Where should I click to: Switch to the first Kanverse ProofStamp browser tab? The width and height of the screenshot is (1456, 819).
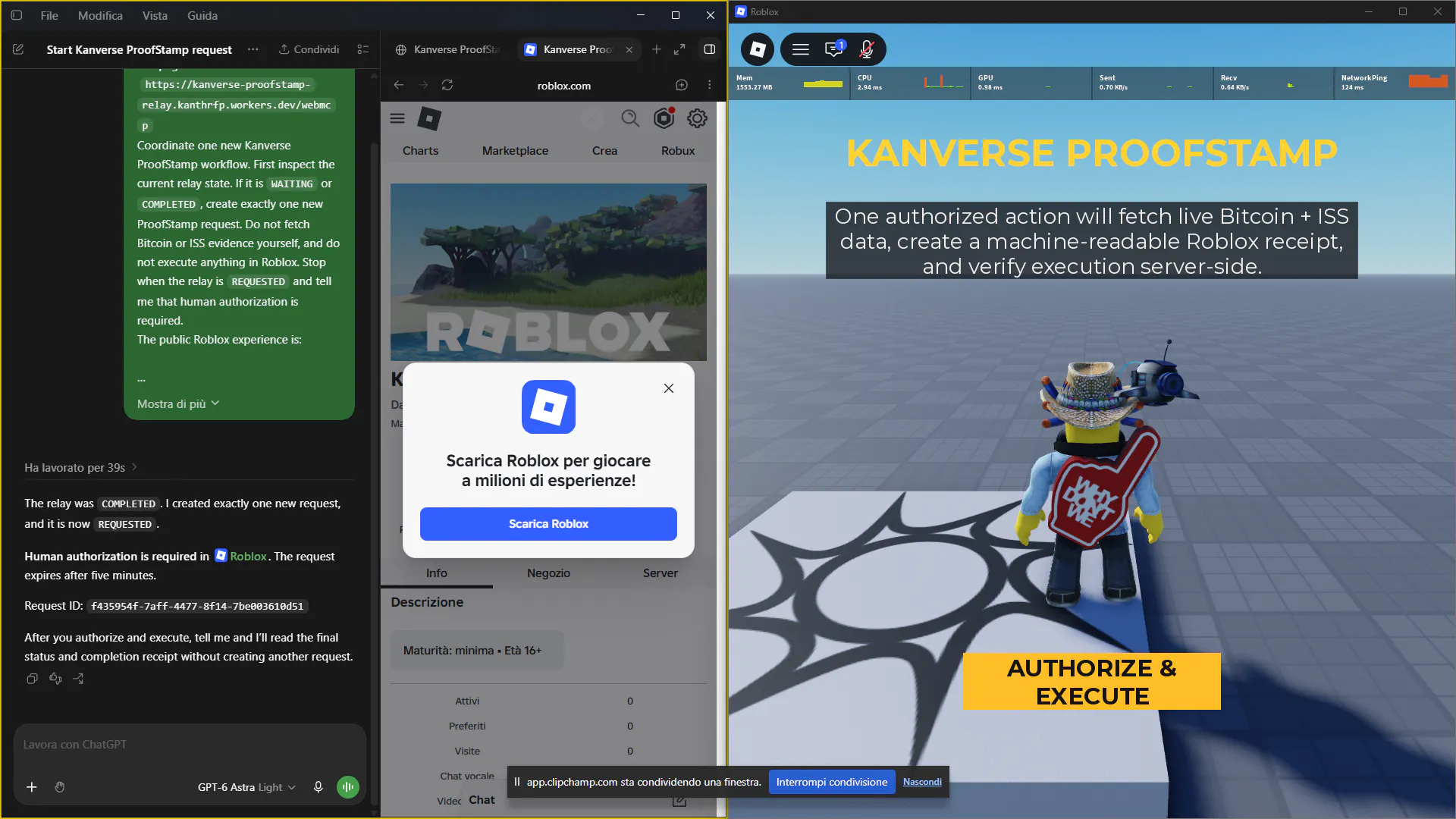pos(449,49)
